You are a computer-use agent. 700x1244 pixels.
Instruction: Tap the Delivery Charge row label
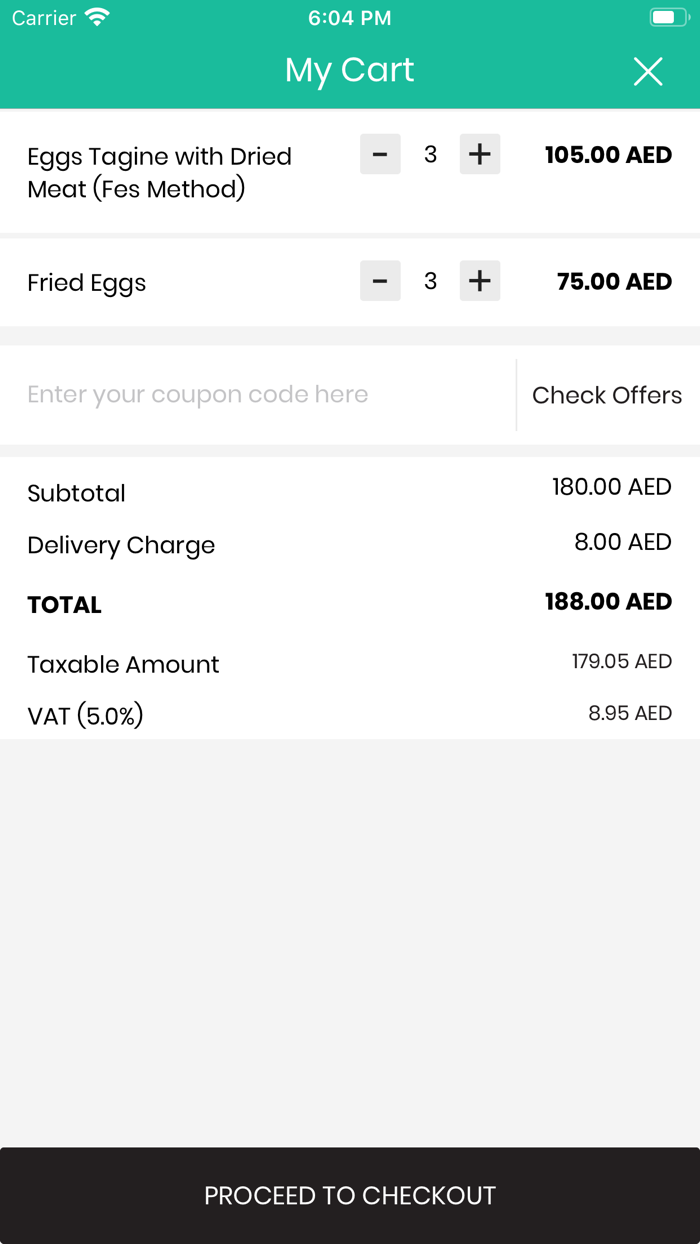121,545
